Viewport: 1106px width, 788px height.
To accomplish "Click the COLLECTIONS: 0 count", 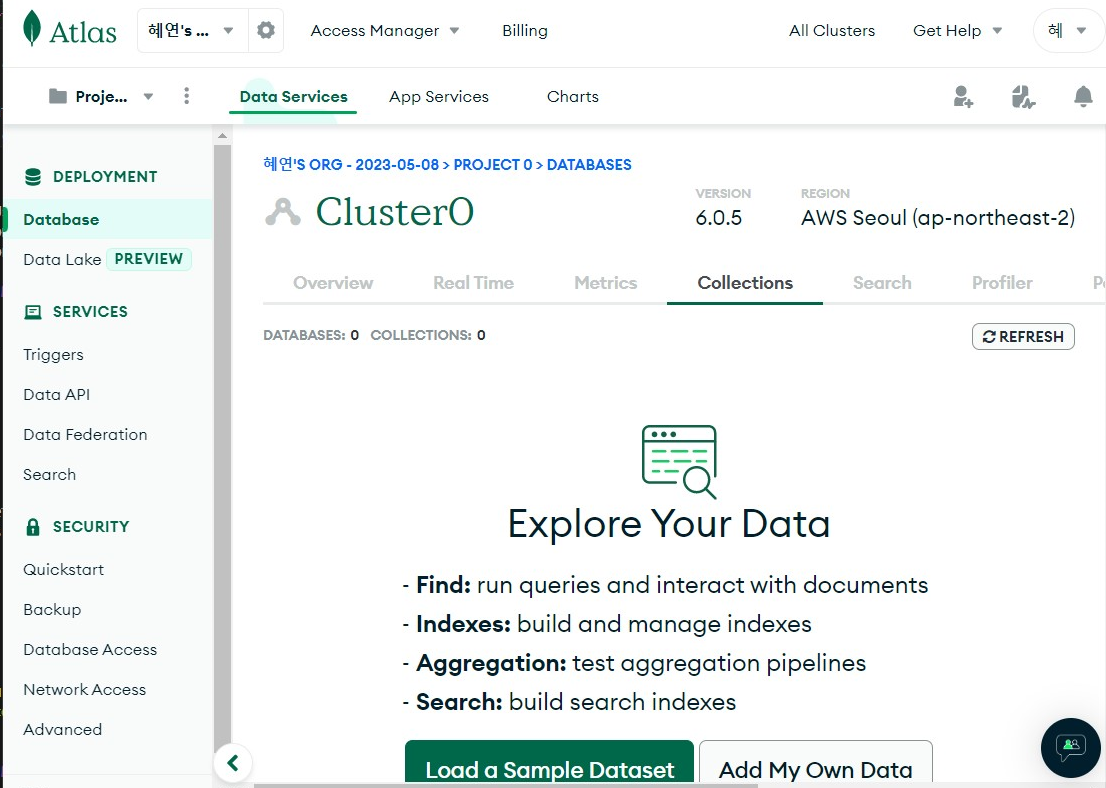I will click(x=428, y=335).
